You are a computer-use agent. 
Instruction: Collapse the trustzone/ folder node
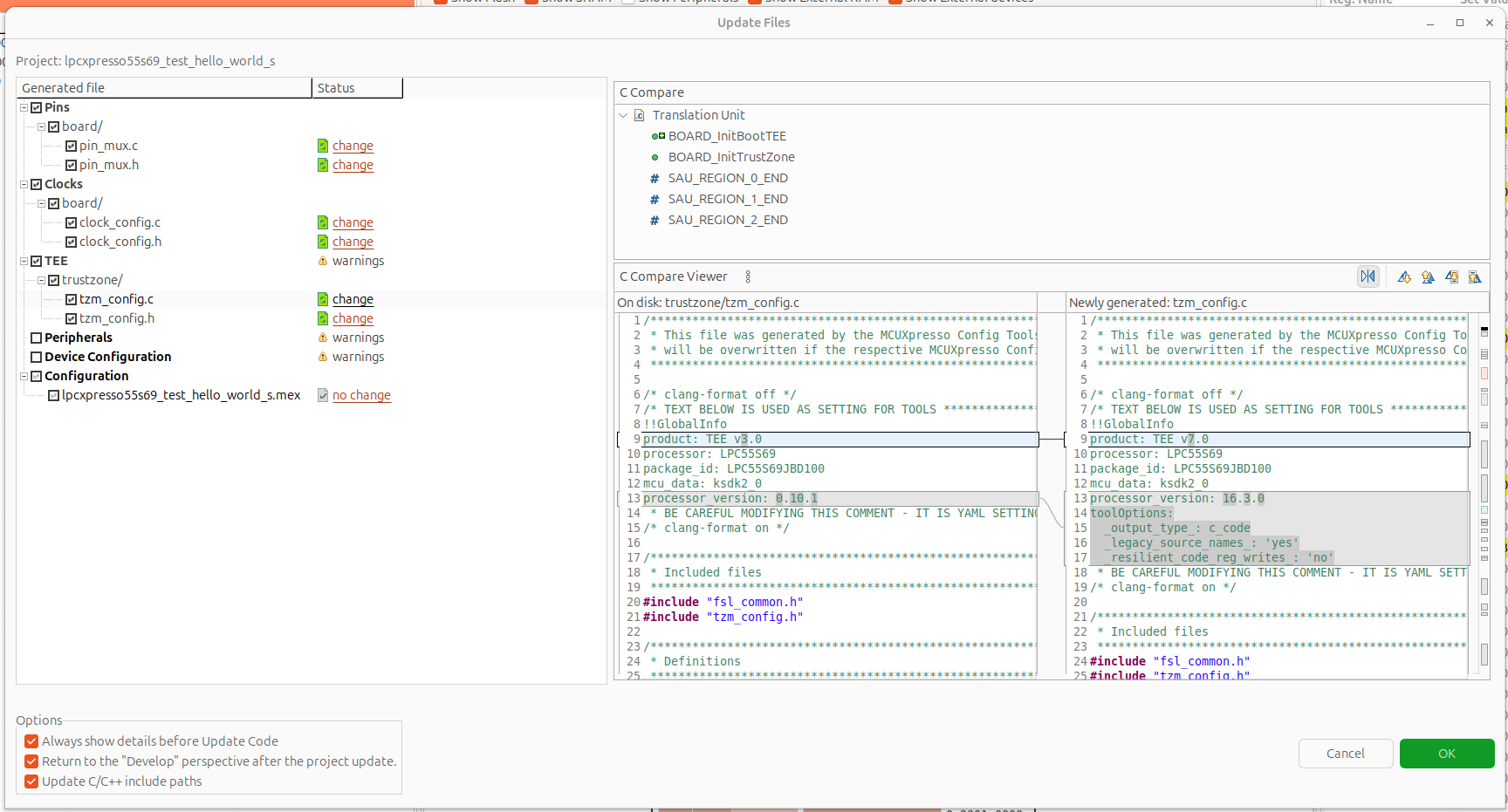[41, 280]
